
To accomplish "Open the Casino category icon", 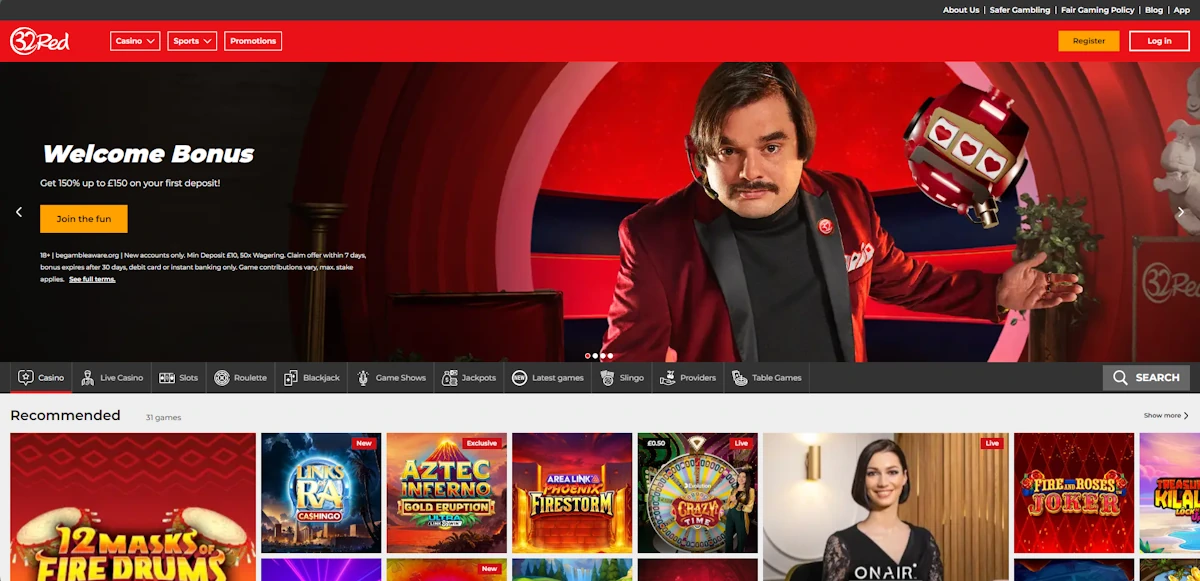I will pyautogui.click(x=26, y=378).
